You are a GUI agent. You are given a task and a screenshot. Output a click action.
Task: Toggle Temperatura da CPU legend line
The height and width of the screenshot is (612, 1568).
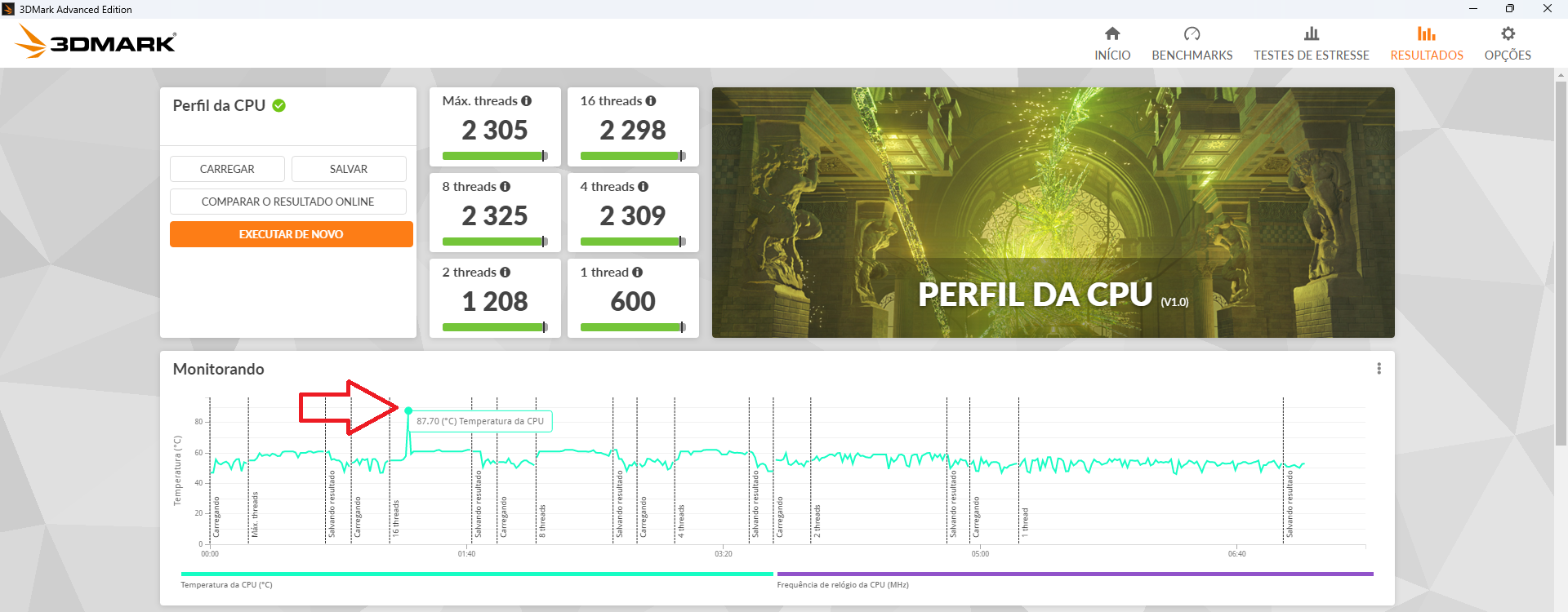click(477, 574)
